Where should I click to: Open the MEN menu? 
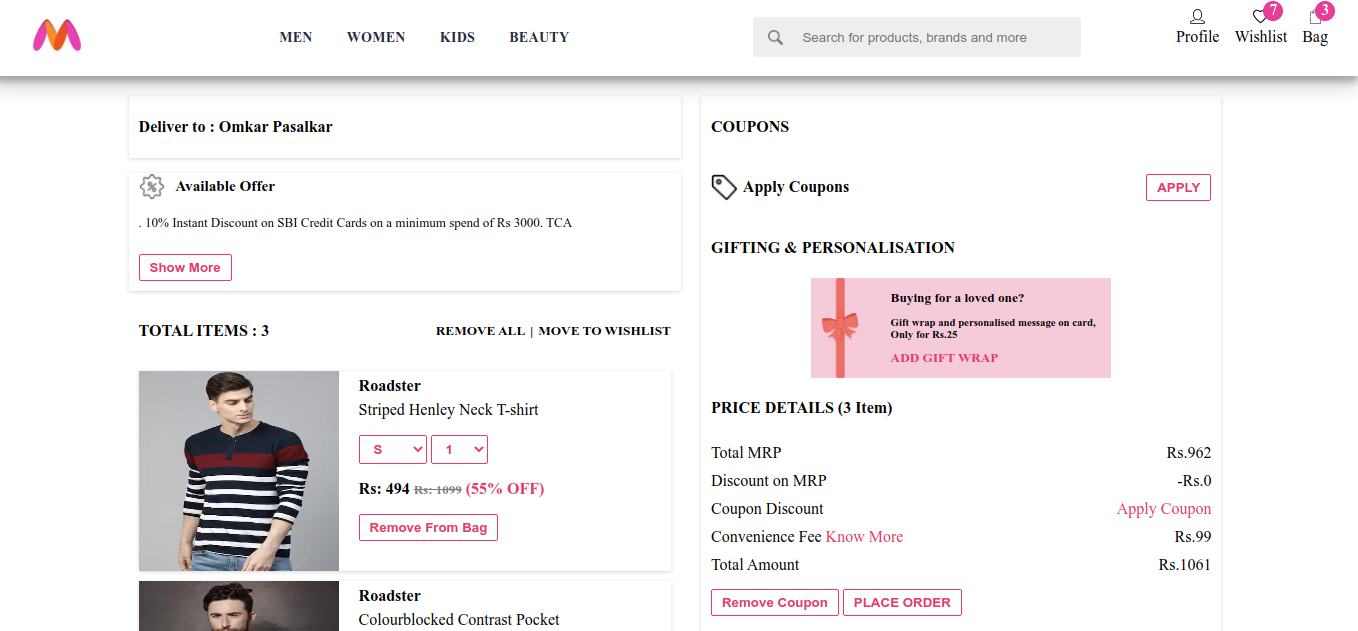click(x=296, y=37)
